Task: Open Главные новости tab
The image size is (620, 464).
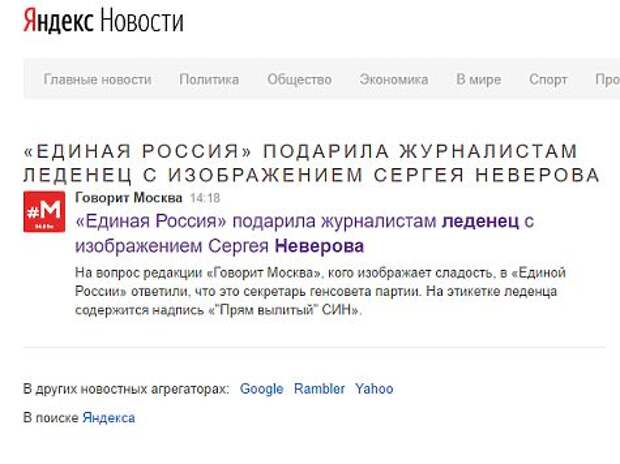Action: [97, 80]
